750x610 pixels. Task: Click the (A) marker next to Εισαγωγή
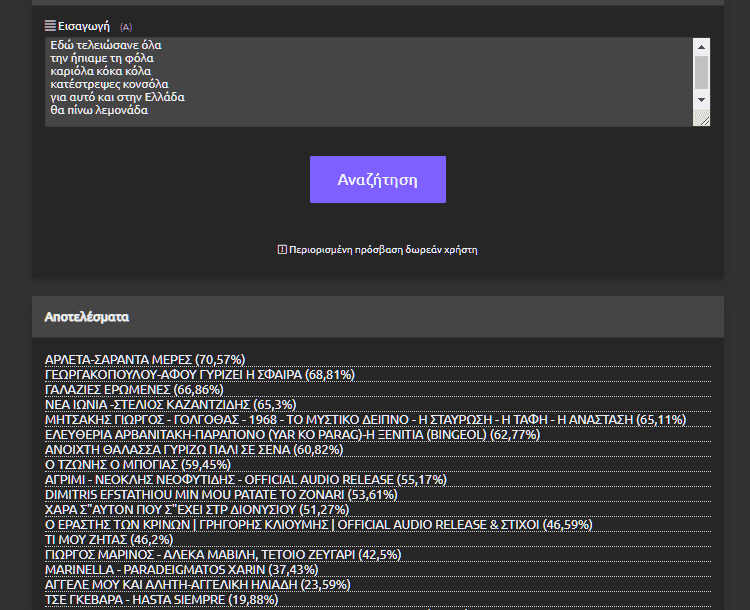pos(126,27)
